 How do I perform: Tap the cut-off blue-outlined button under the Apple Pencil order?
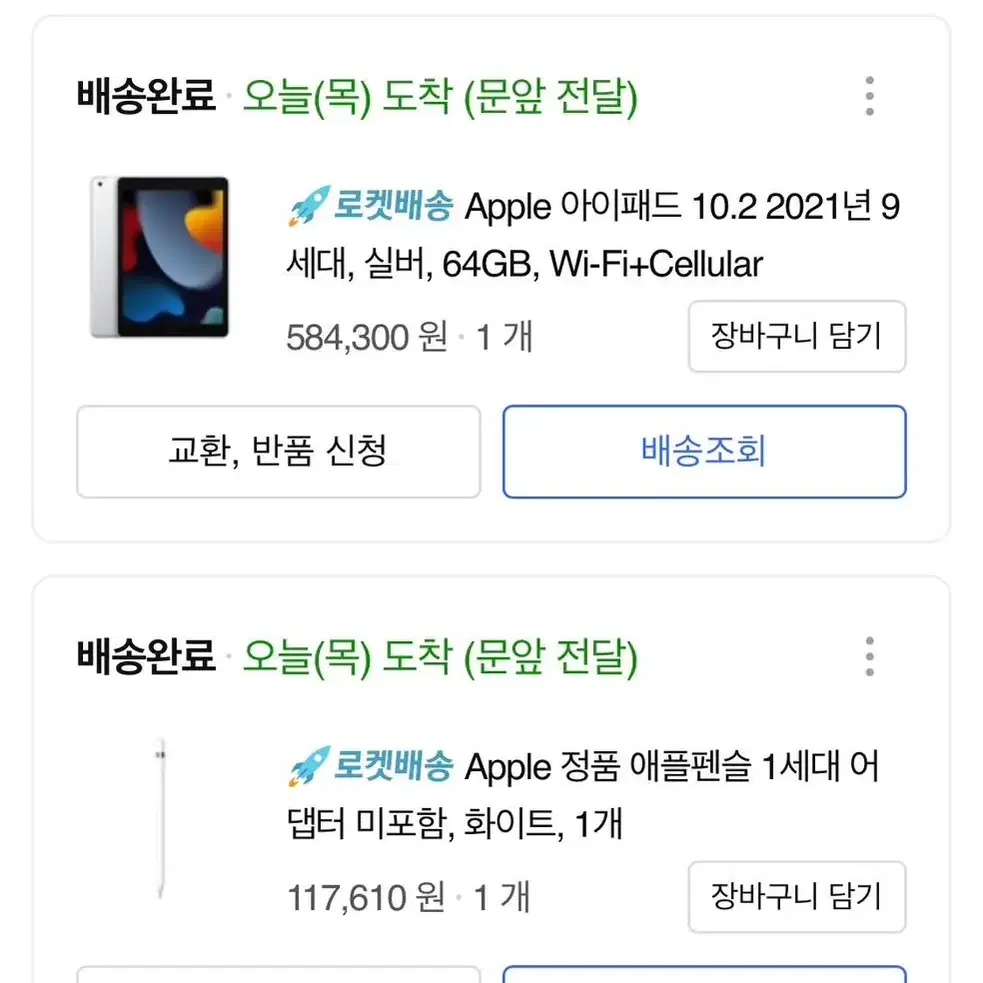pyautogui.click(x=704, y=974)
